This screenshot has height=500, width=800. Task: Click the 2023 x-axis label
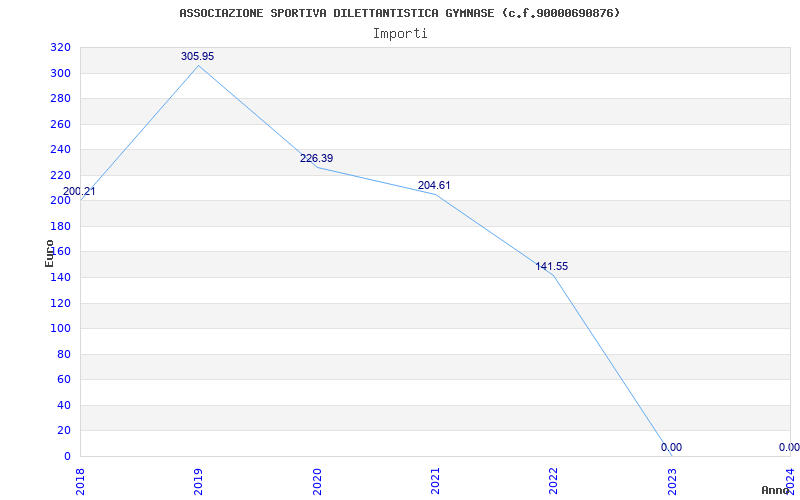672,482
